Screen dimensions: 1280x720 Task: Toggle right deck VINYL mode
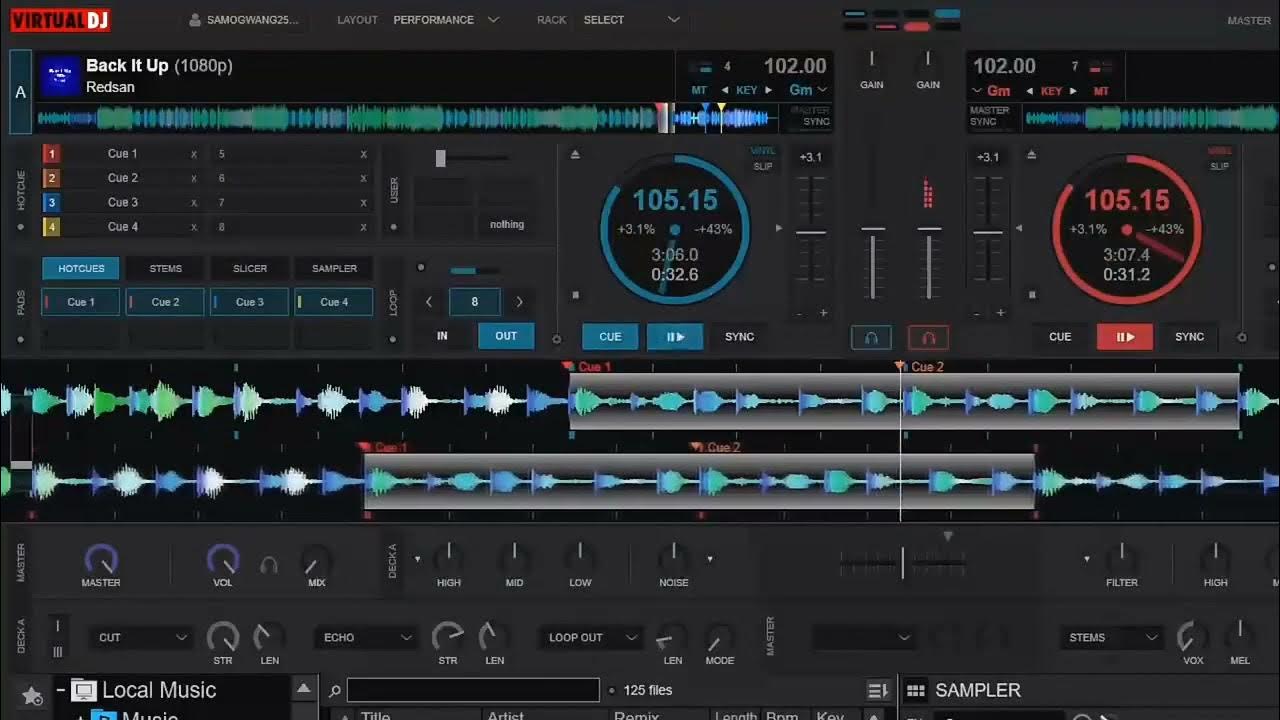tap(1220, 152)
